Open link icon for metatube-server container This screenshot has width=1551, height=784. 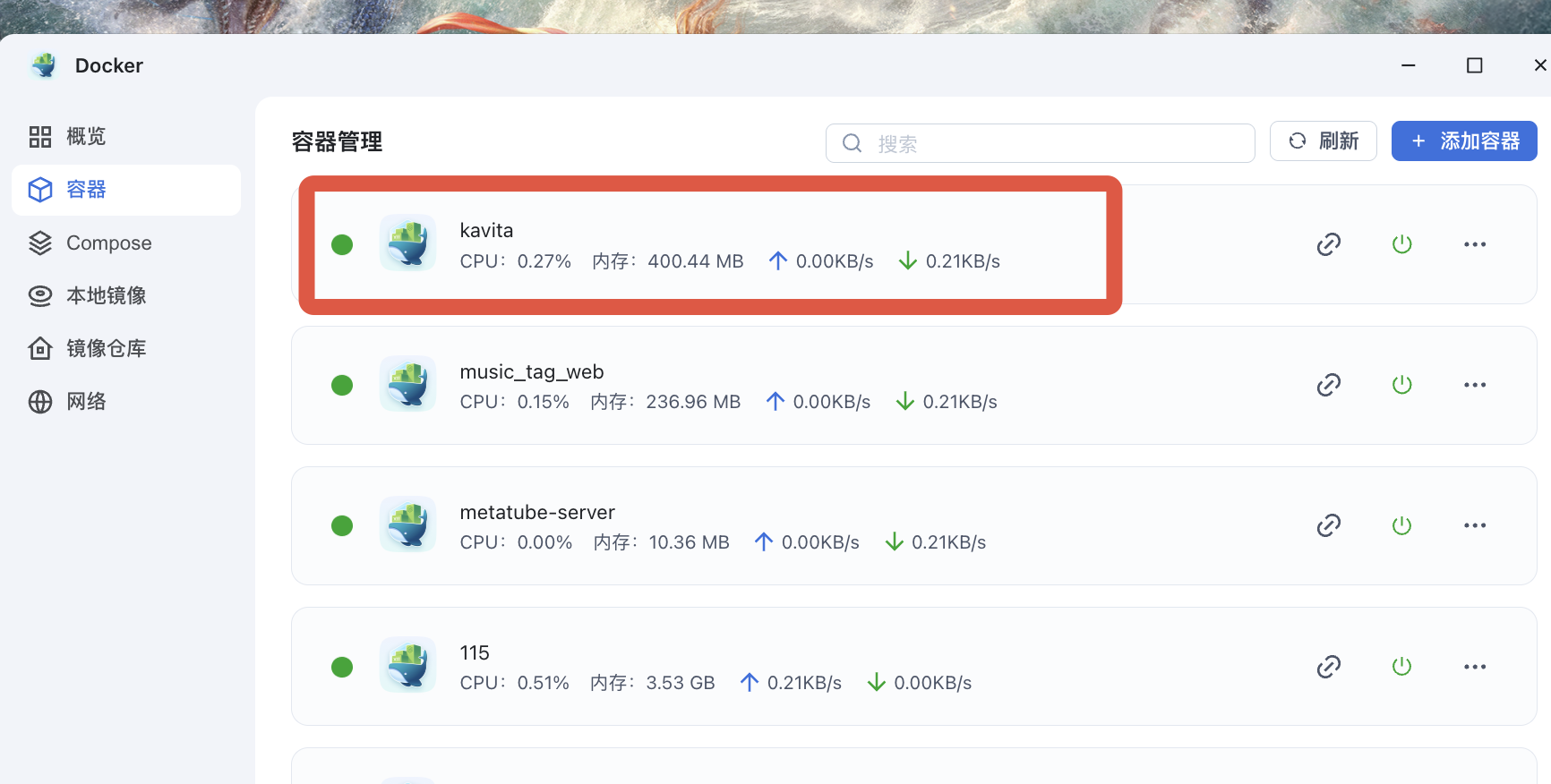pos(1329,525)
